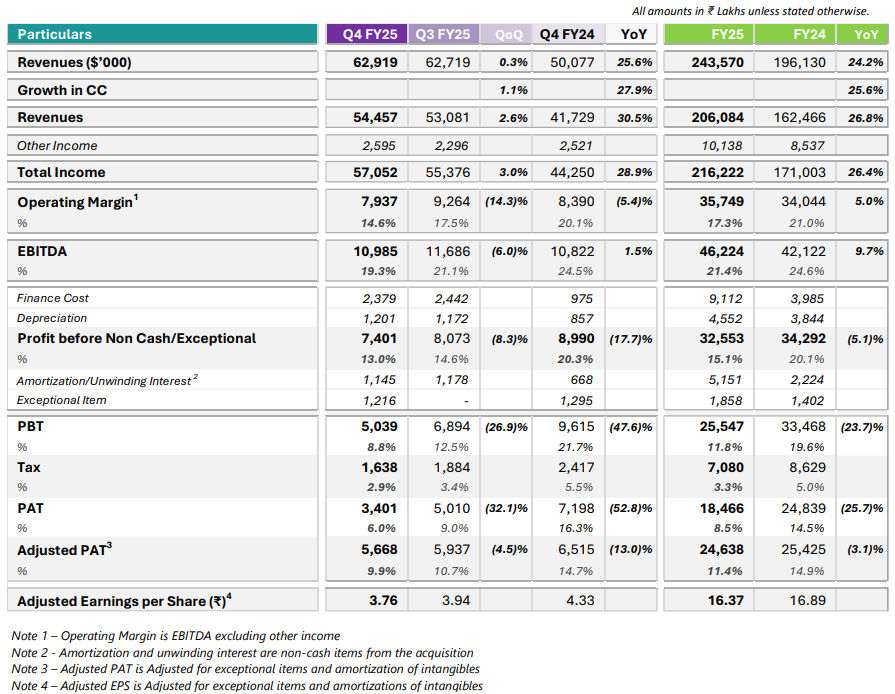Select the 34,292 FY24 profit cell
Image resolution: width=895 pixels, height=694 pixels.
[x=804, y=338]
